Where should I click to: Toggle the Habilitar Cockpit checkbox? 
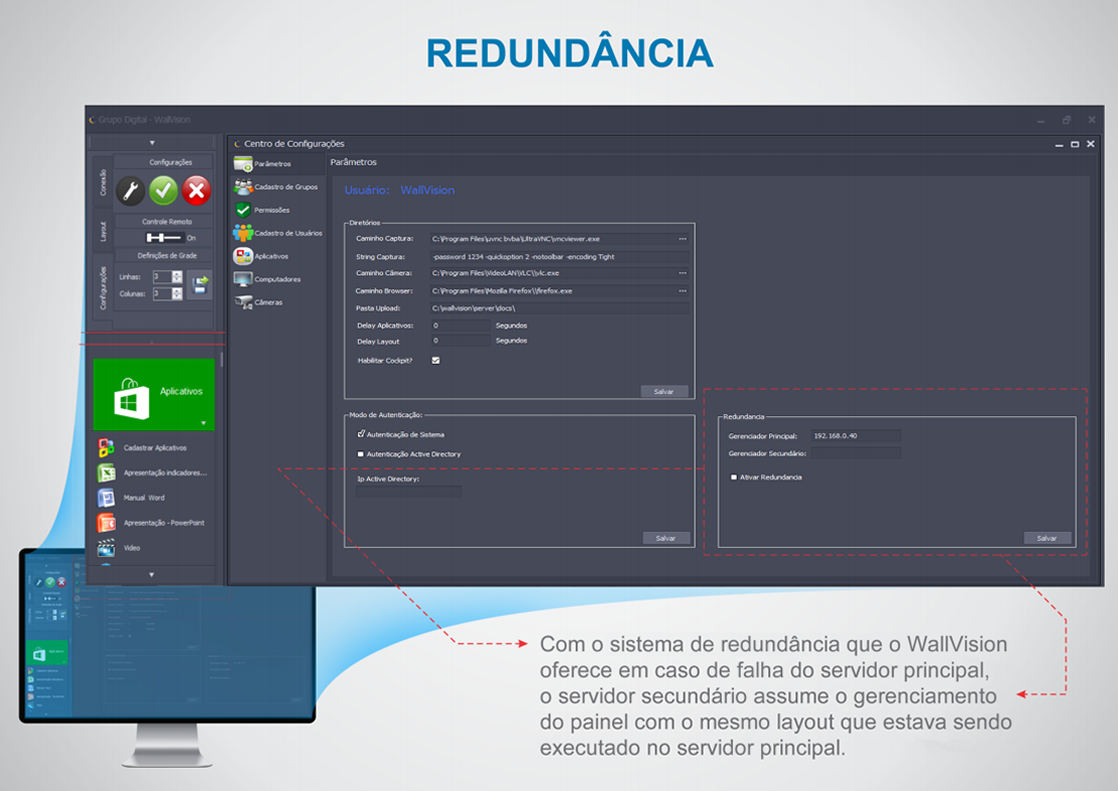click(436, 360)
